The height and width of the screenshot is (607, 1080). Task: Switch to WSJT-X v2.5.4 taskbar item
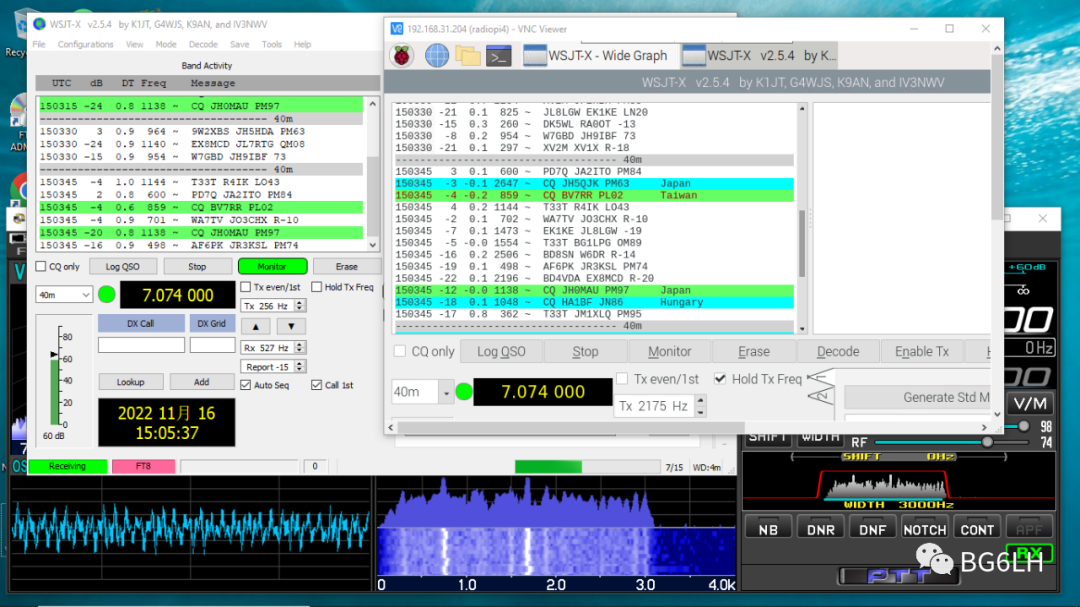(x=760, y=56)
